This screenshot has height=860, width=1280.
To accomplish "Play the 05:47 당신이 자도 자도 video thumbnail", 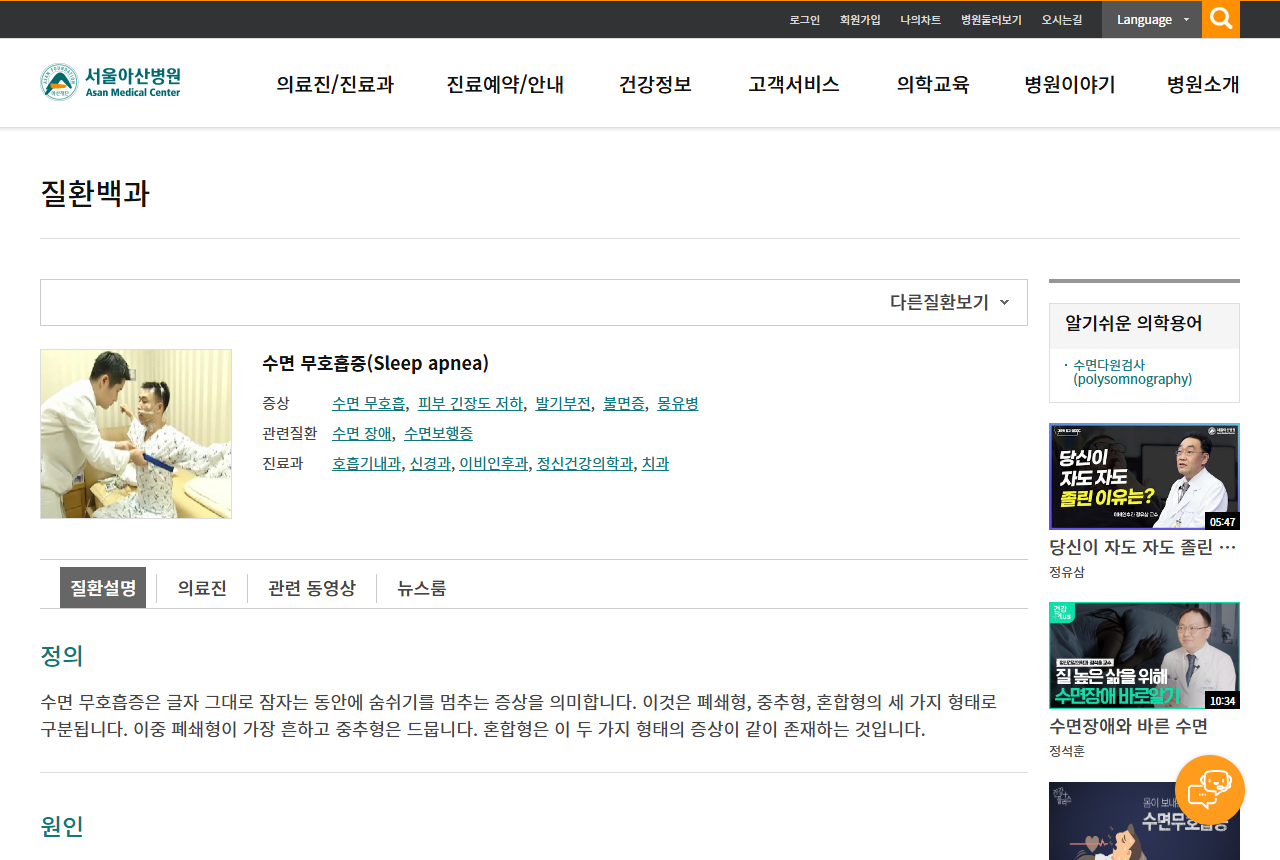I will (1144, 476).
